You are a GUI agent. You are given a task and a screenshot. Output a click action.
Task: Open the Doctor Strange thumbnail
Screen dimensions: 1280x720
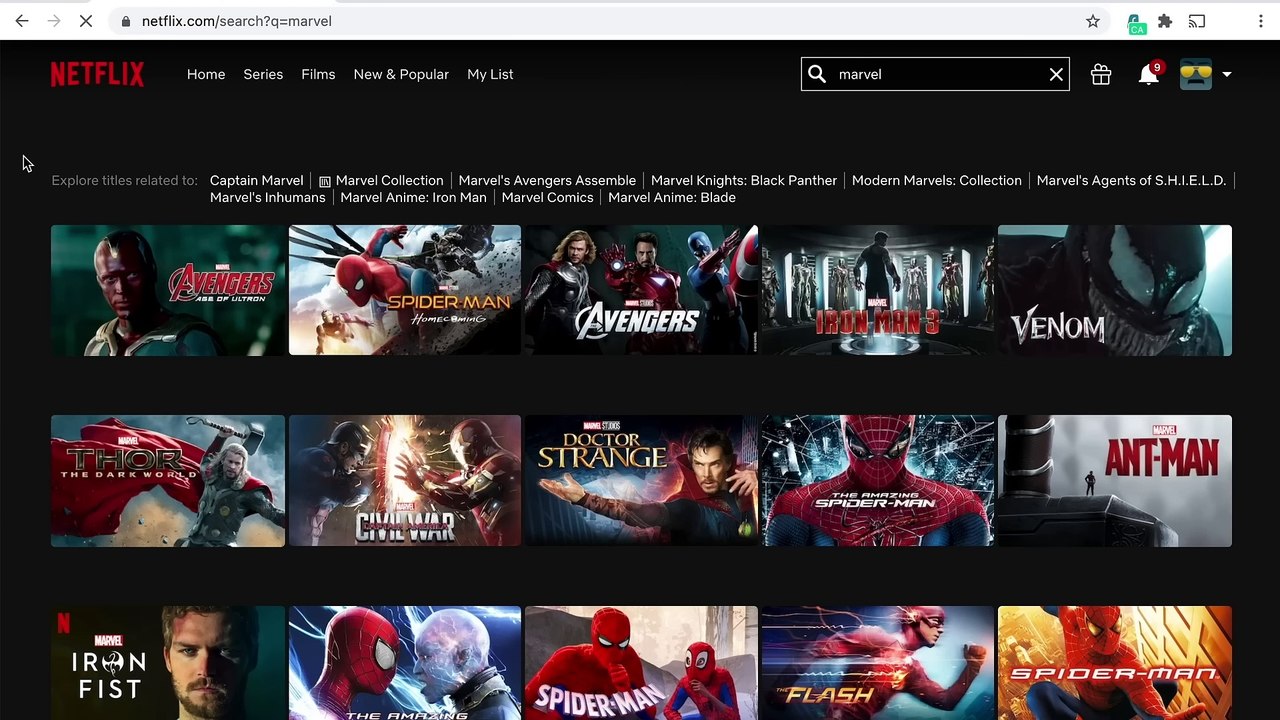pos(641,481)
